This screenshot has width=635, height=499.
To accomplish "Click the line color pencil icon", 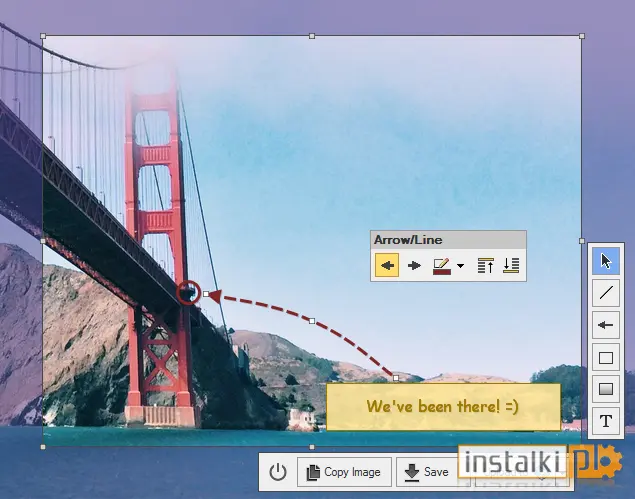I will pyautogui.click(x=442, y=266).
